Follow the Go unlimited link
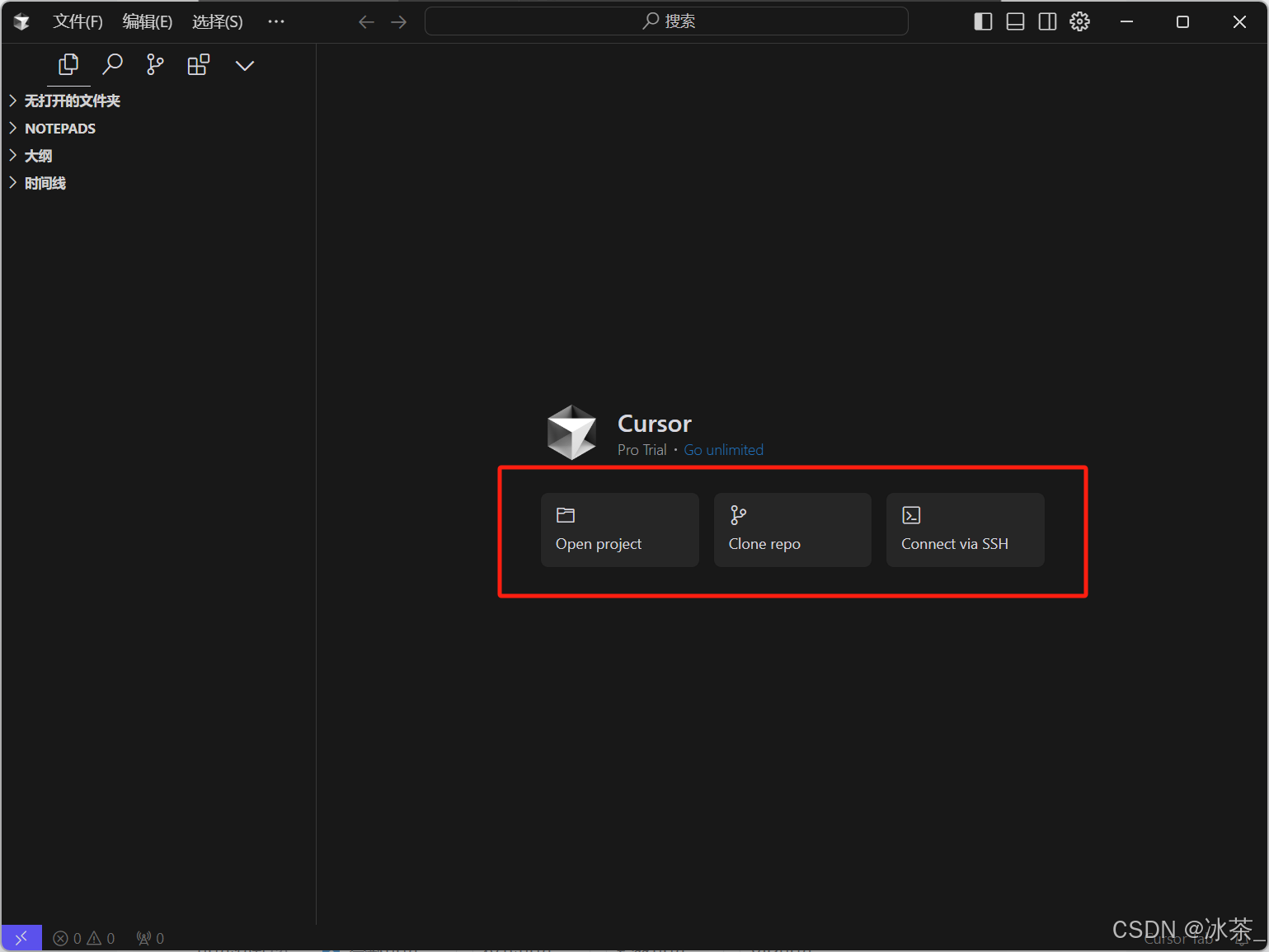Image resolution: width=1269 pixels, height=952 pixels. pos(724,450)
